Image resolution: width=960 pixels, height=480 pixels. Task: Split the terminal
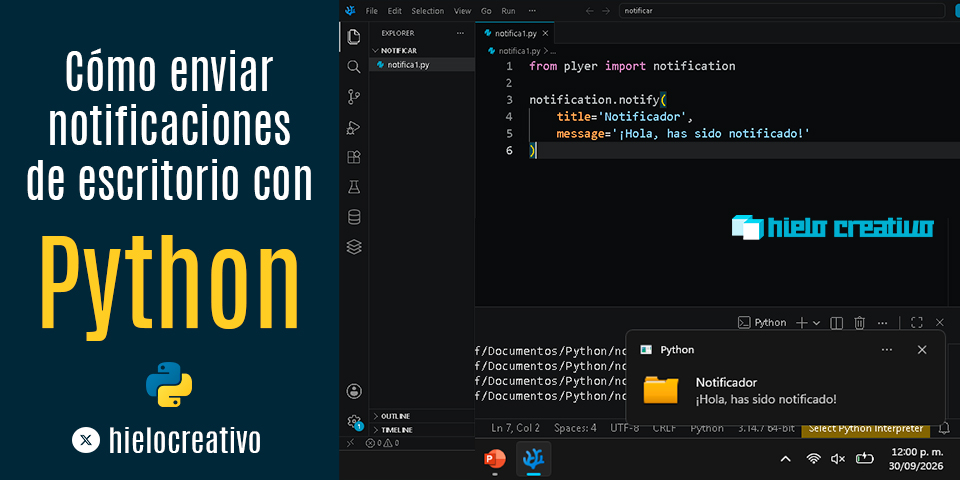836,323
